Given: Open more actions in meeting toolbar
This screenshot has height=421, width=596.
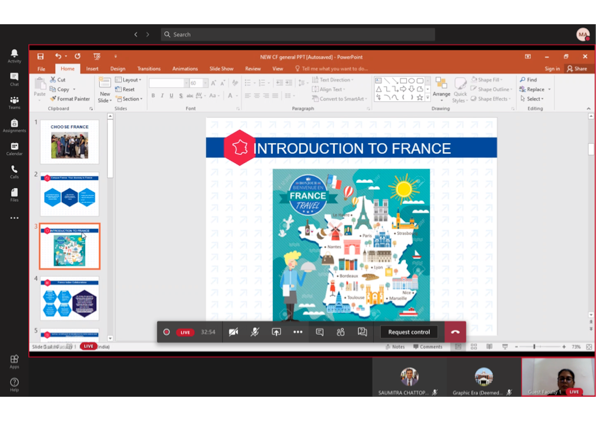Looking at the screenshot, I should 298,332.
